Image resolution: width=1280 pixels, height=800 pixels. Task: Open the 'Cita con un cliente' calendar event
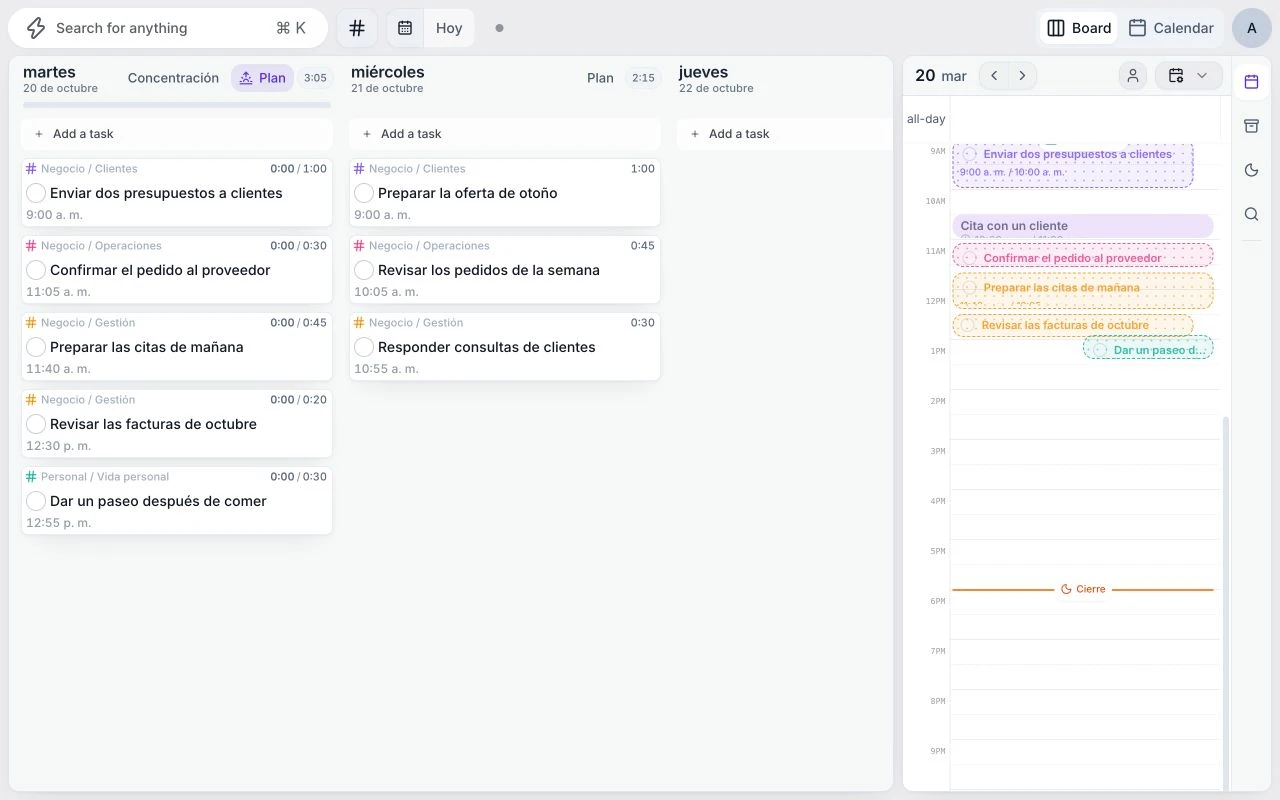1083,226
